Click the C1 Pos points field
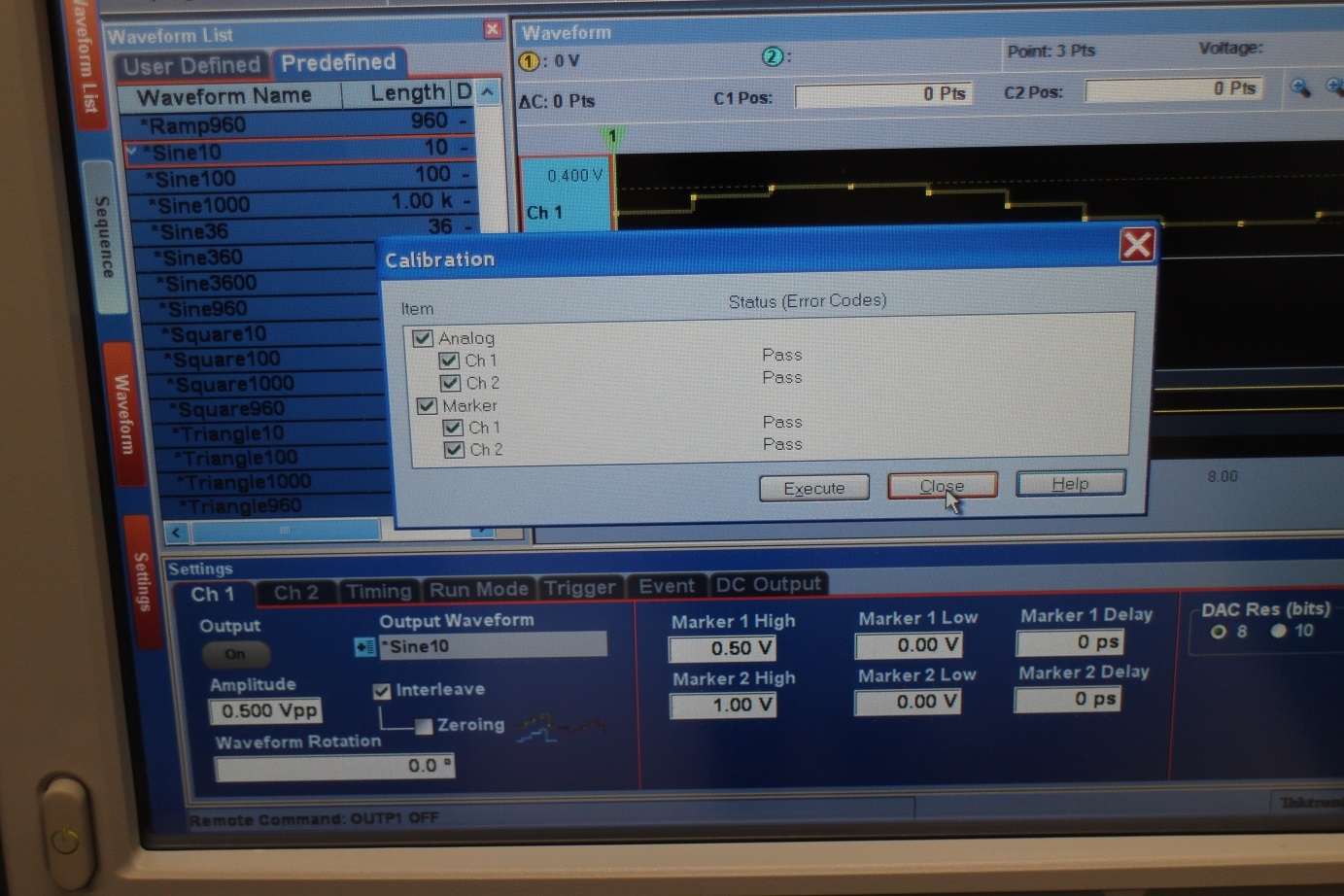 [883, 95]
